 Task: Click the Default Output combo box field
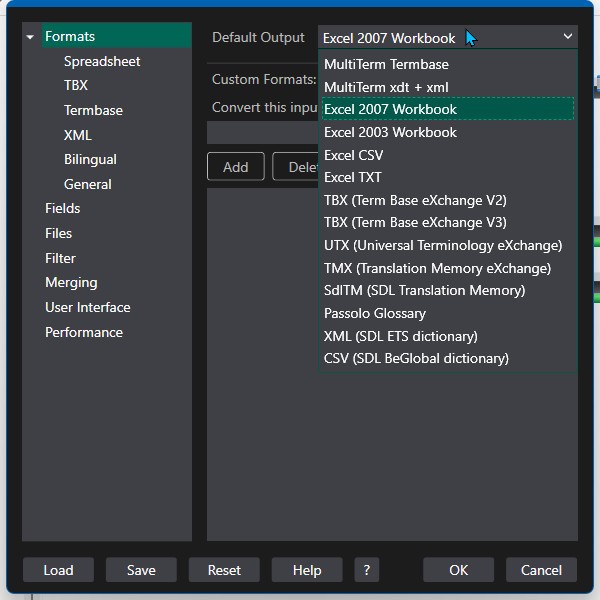[448, 37]
